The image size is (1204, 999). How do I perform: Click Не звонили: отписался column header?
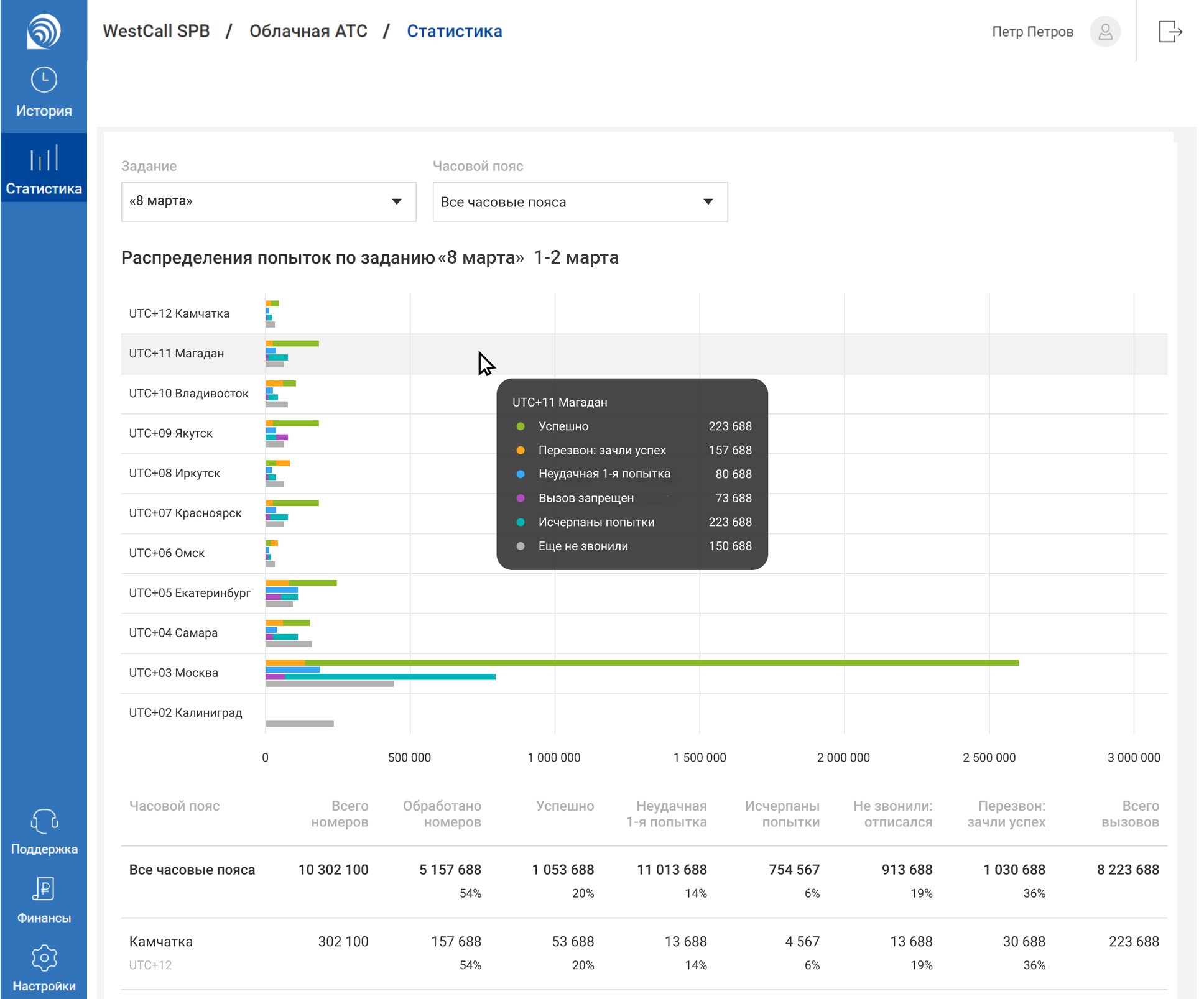892,814
